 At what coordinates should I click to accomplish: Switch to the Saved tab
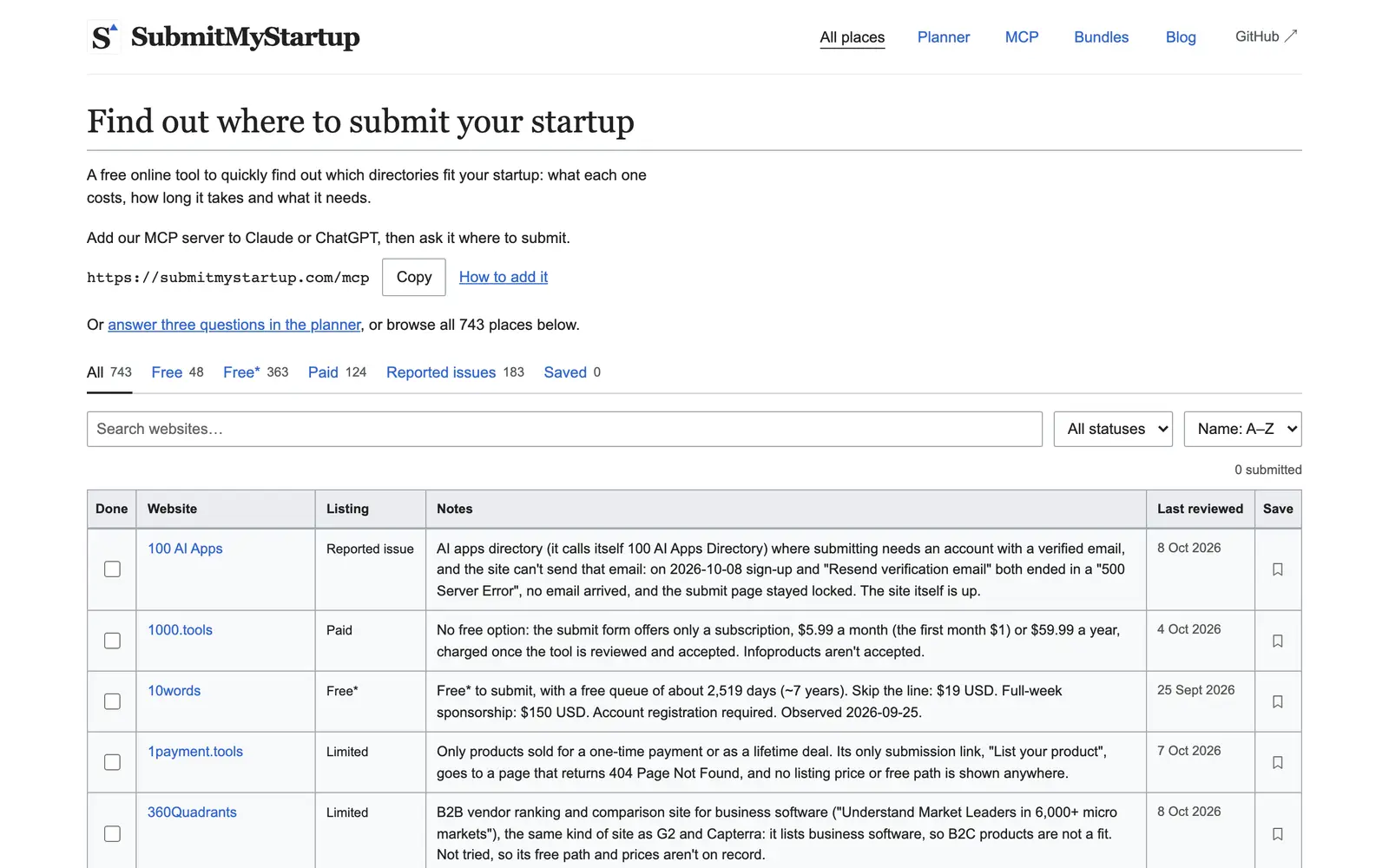(x=572, y=372)
